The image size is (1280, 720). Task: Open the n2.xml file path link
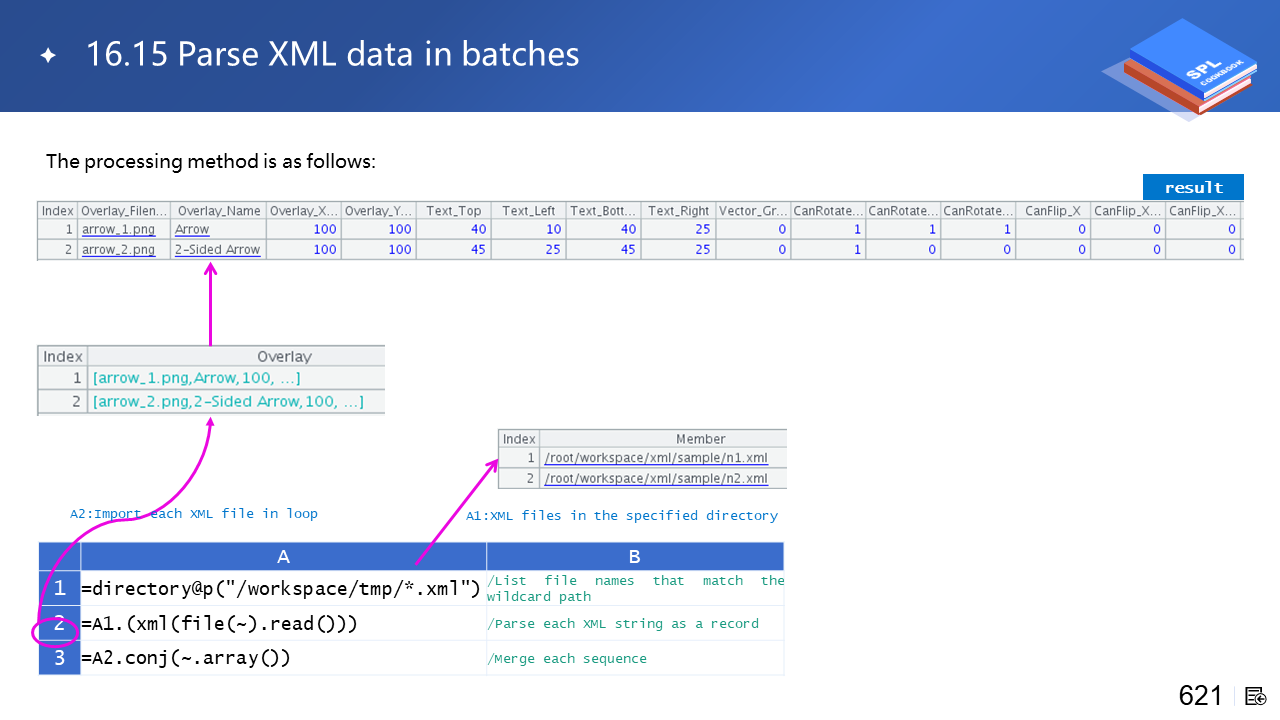(655, 478)
